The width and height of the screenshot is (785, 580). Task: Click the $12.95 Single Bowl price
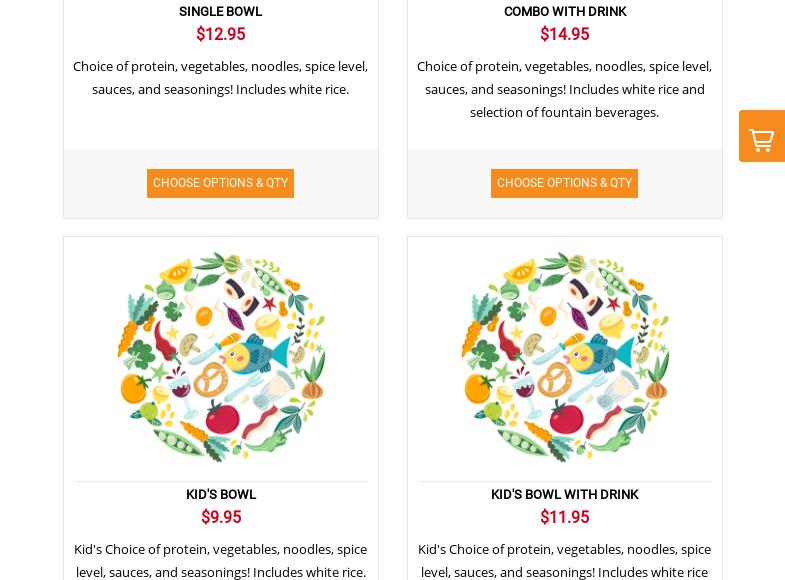220,34
